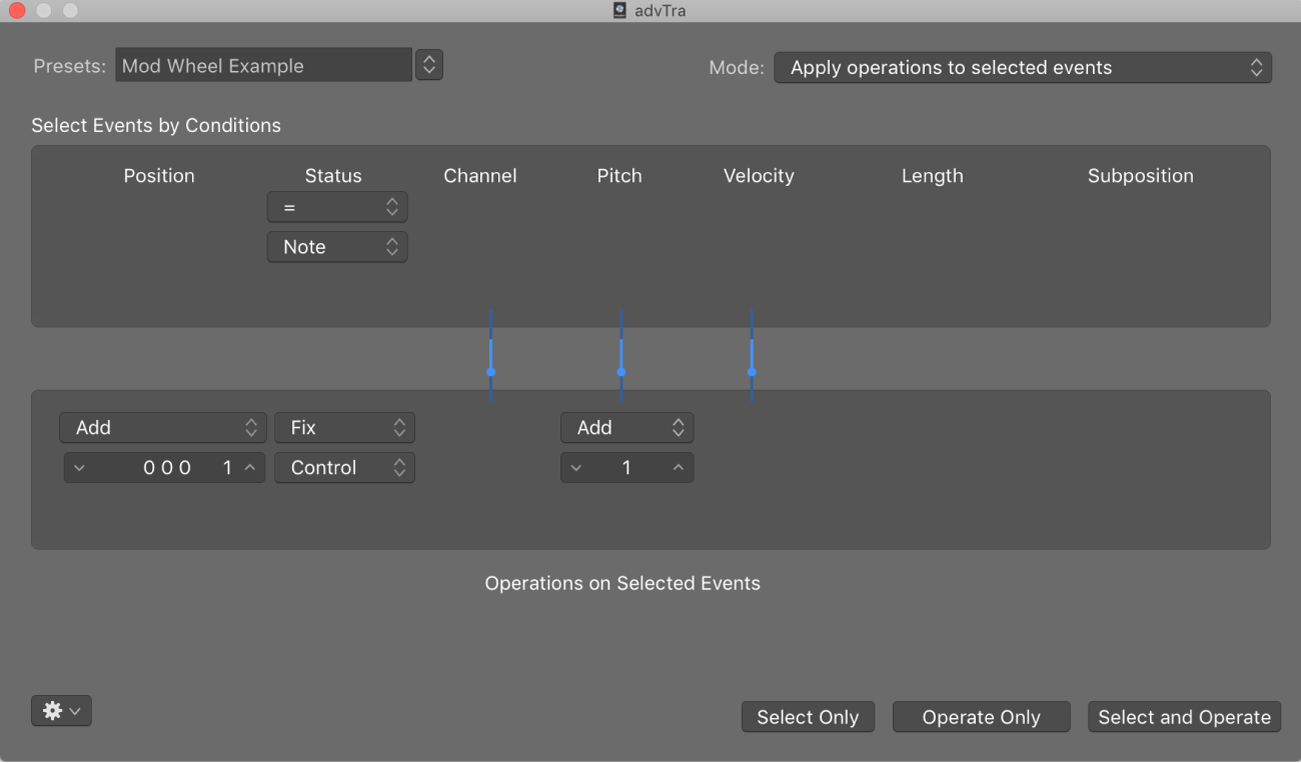The image size is (1301, 763).
Task: Click the 'Presets:' label
Action: pos(70,66)
